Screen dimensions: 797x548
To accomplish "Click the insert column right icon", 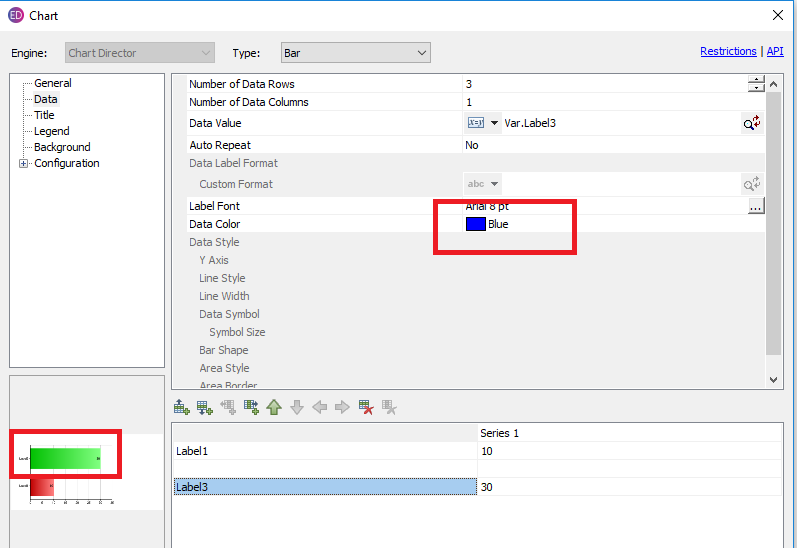I will pyautogui.click(x=251, y=407).
